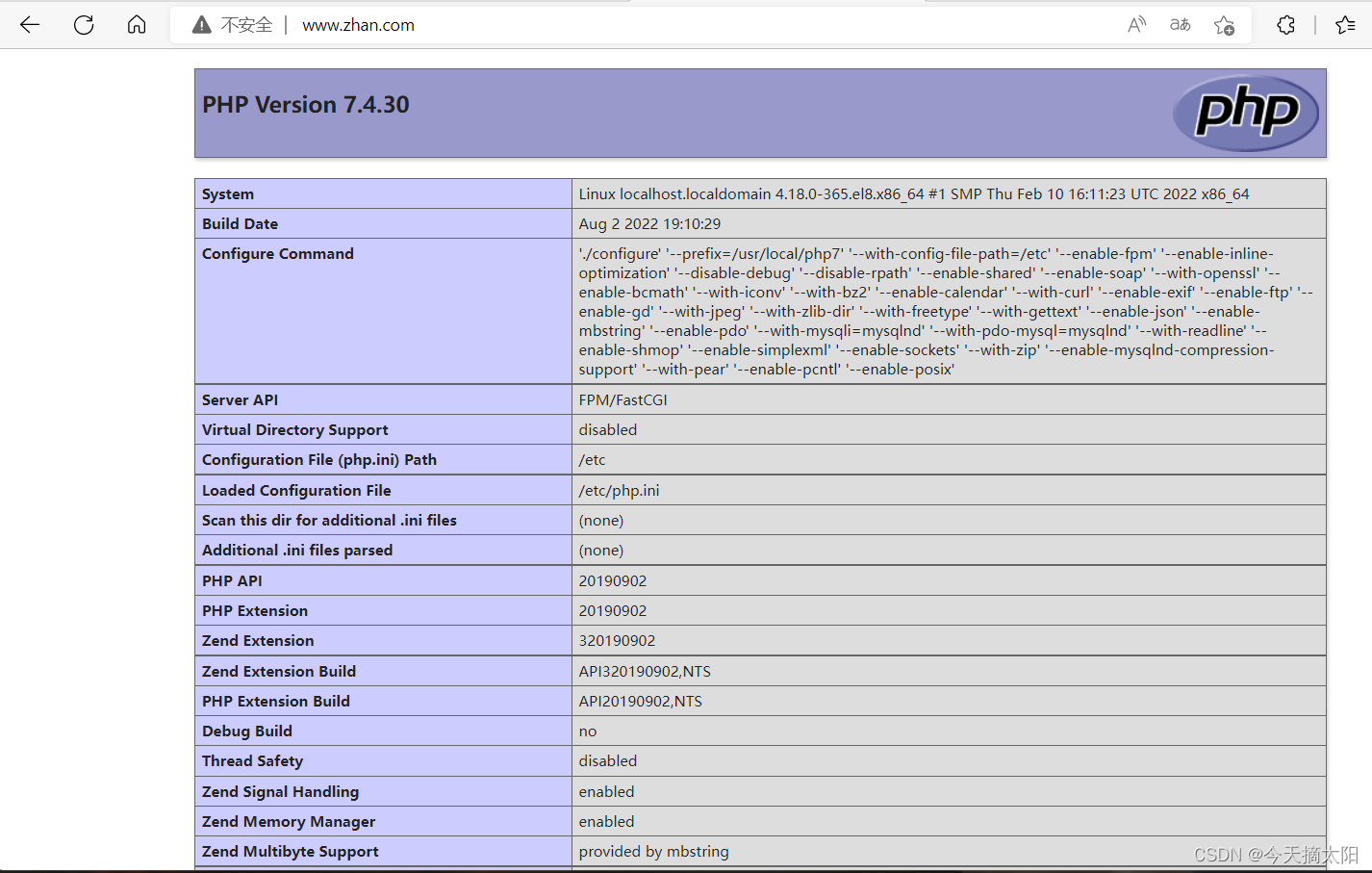View the not secure site warning
Viewport: 1372px width, 873px height.
pyautogui.click(x=232, y=25)
